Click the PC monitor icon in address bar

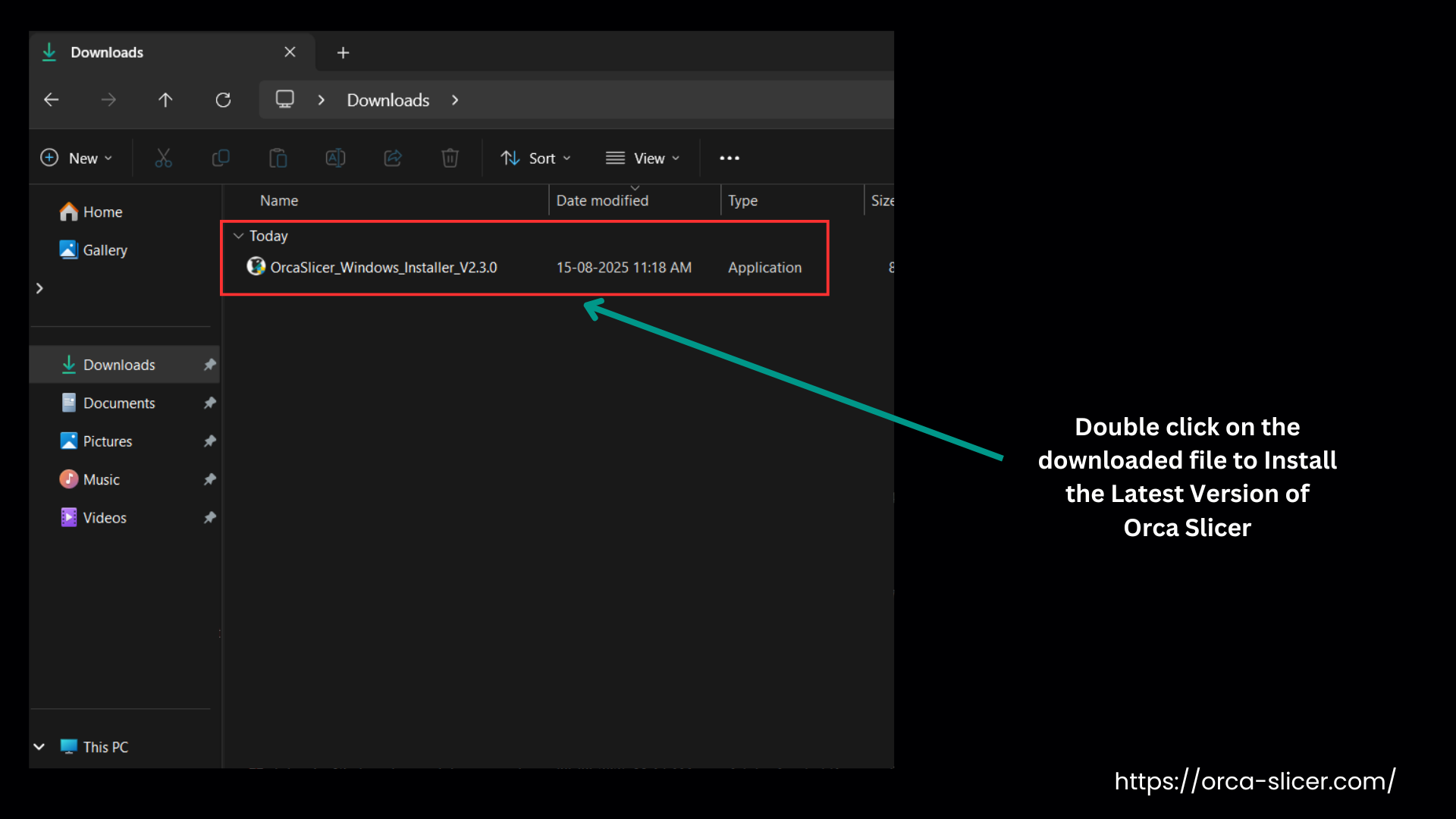click(284, 99)
